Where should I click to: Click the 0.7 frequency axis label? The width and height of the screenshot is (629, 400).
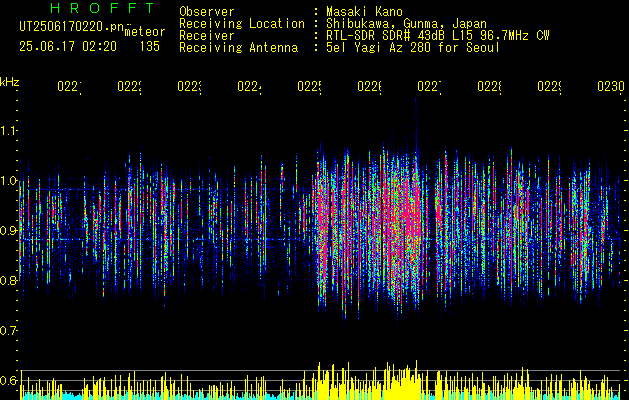[x=8, y=331]
